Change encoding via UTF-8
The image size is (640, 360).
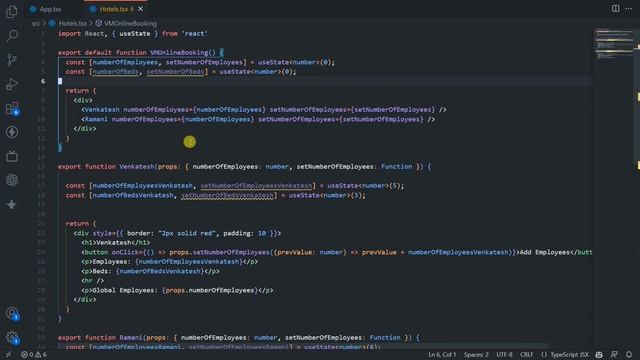click(x=504, y=355)
